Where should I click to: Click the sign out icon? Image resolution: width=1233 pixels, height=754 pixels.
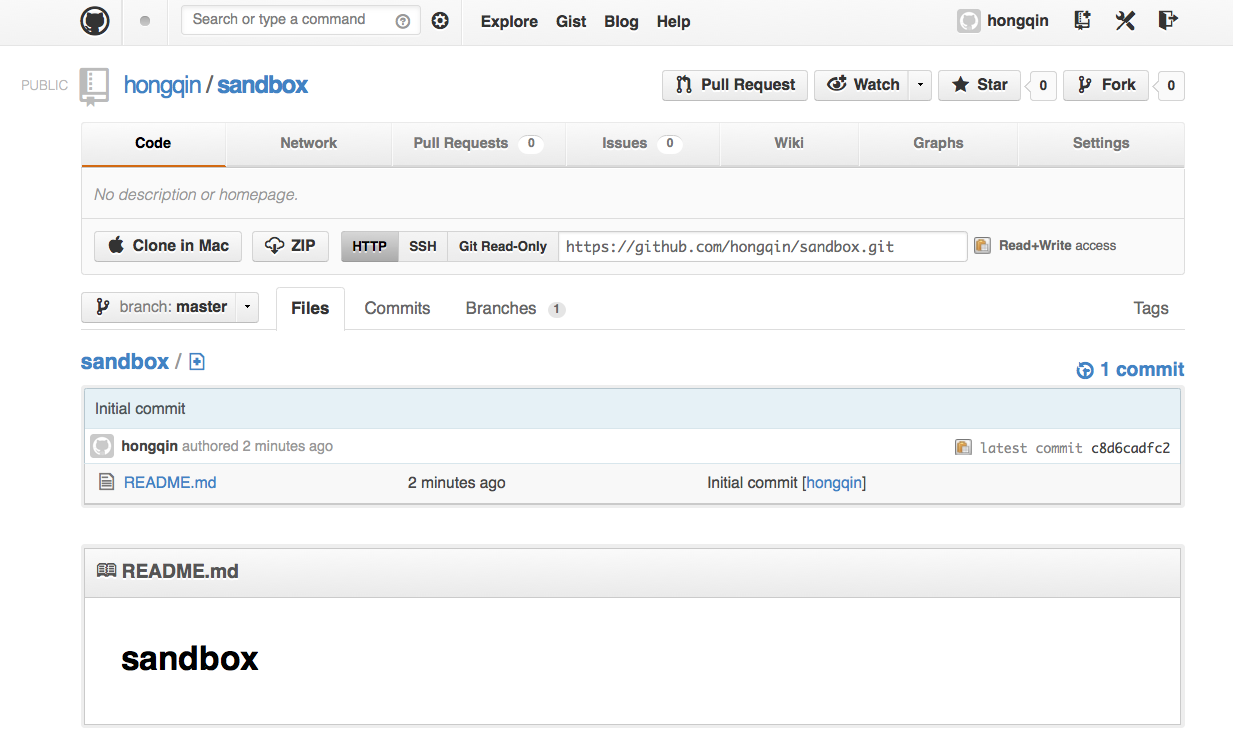point(1168,20)
